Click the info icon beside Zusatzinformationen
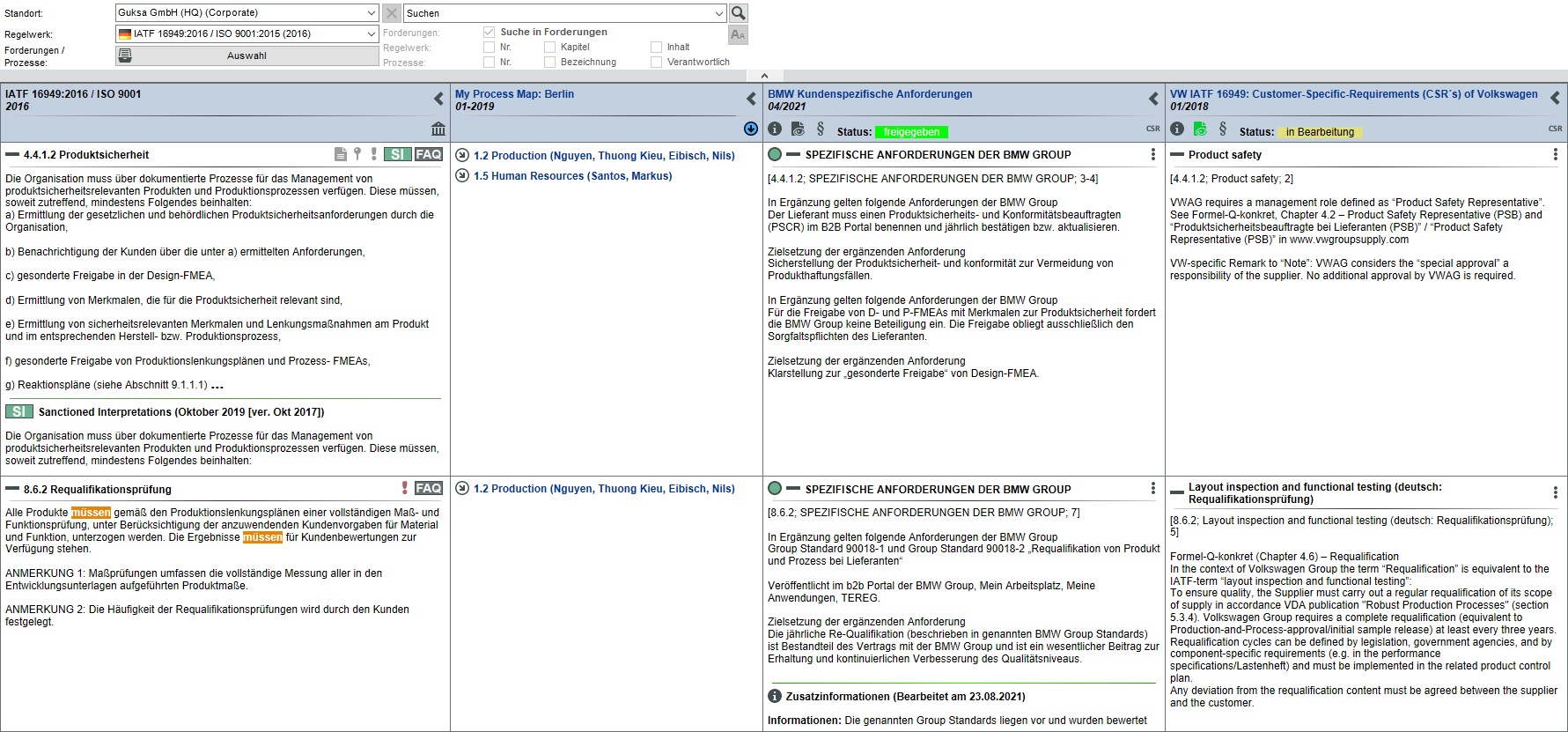This screenshot has width=1568, height=732. (775, 696)
